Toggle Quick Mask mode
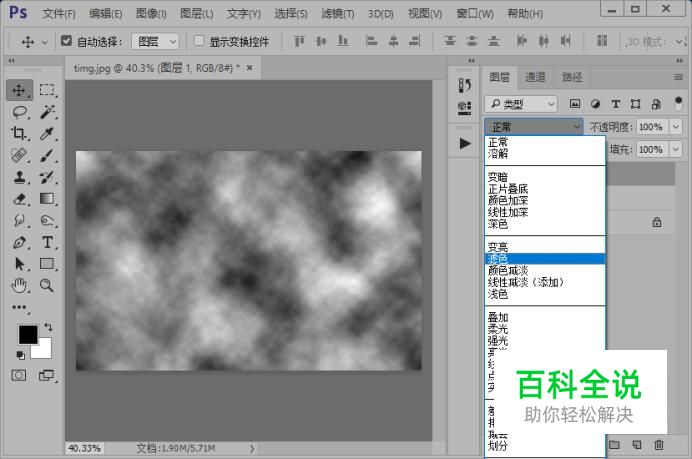The image size is (692, 459). (19, 376)
